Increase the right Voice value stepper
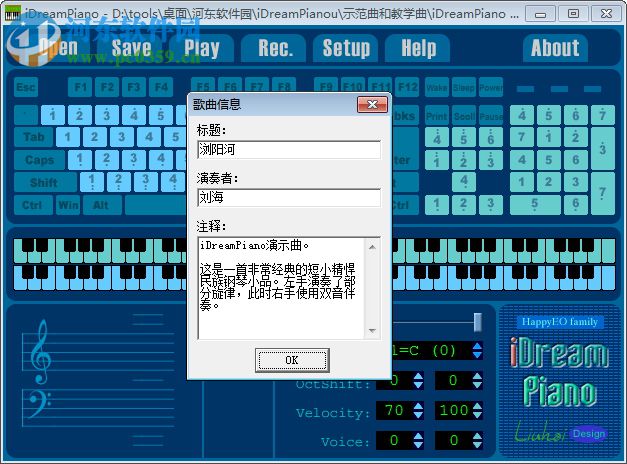Image resolution: width=627 pixels, height=464 pixels. [x=477, y=436]
